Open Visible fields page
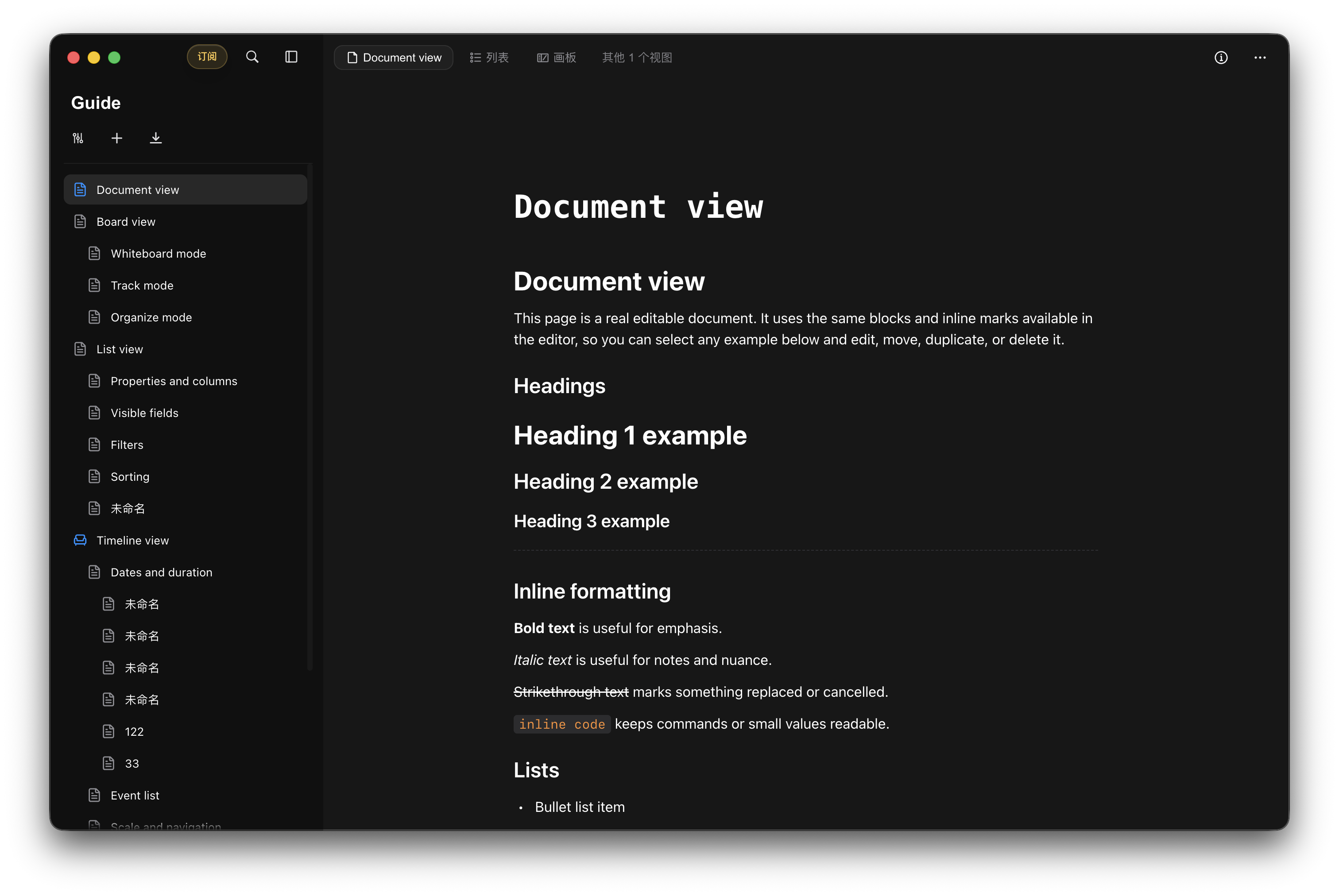The image size is (1339, 896). coord(186,413)
